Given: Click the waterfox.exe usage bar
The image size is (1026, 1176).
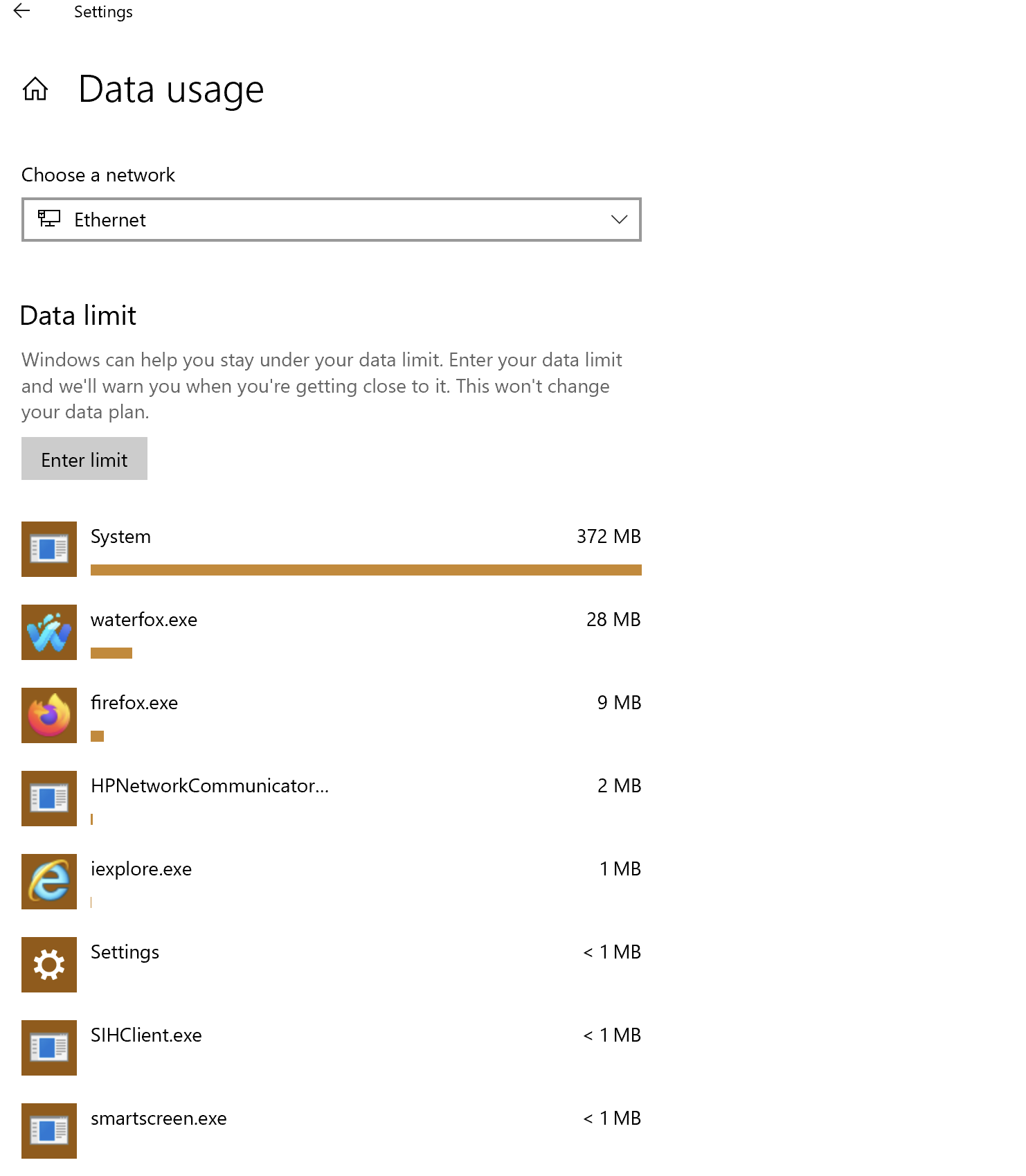Looking at the screenshot, I should click(111, 653).
